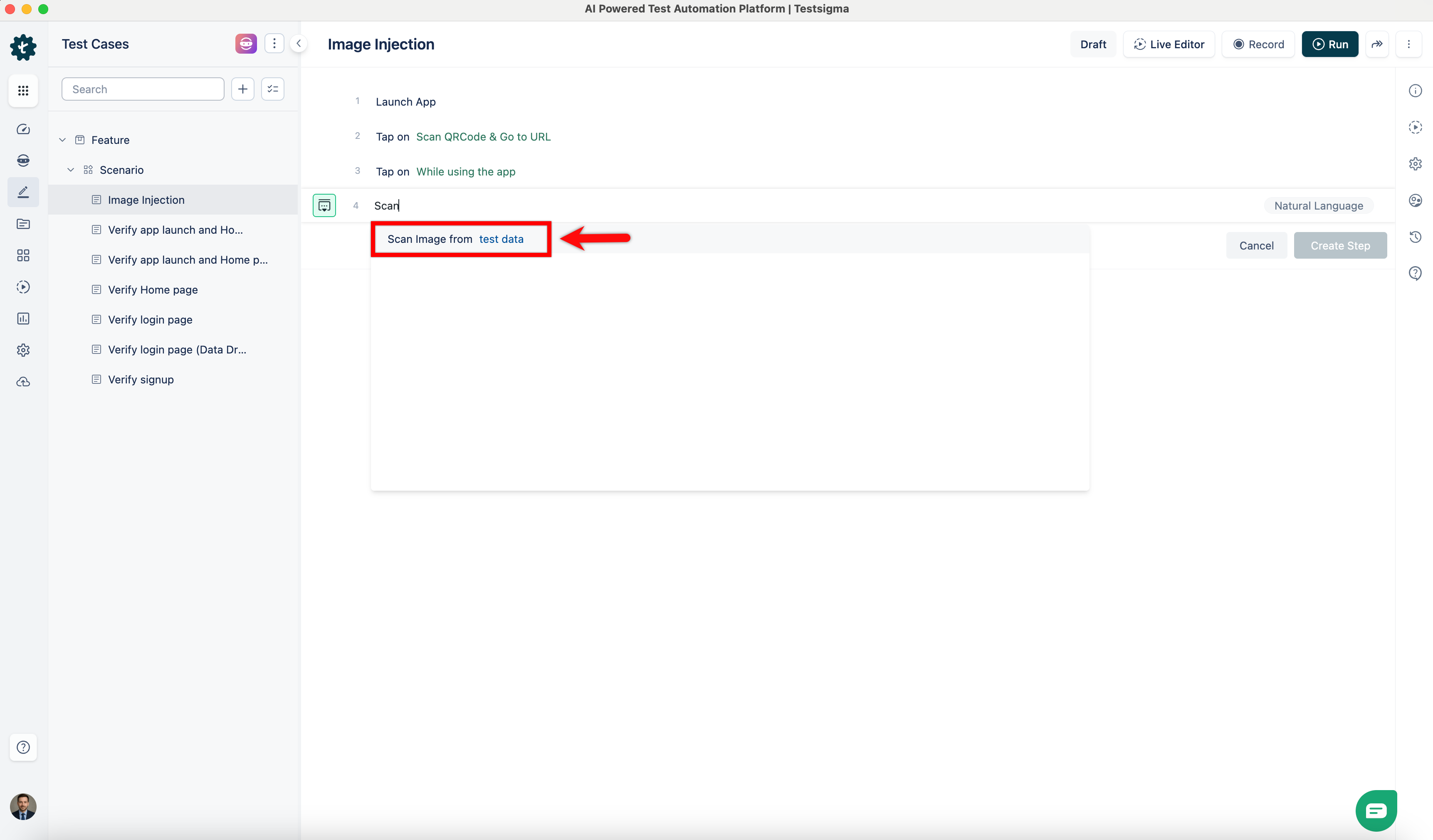Open the purple copilot bot icon
This screenshot has width=1433, height=840.
point(246,44)
